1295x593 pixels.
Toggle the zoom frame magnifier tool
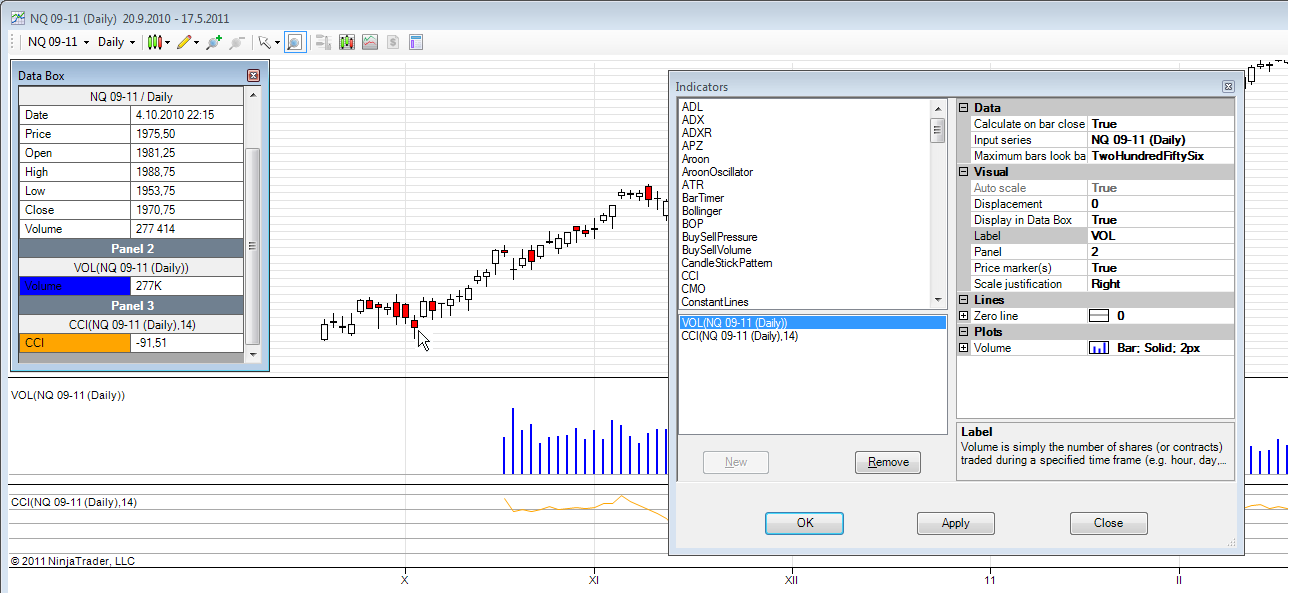[294, 42]
